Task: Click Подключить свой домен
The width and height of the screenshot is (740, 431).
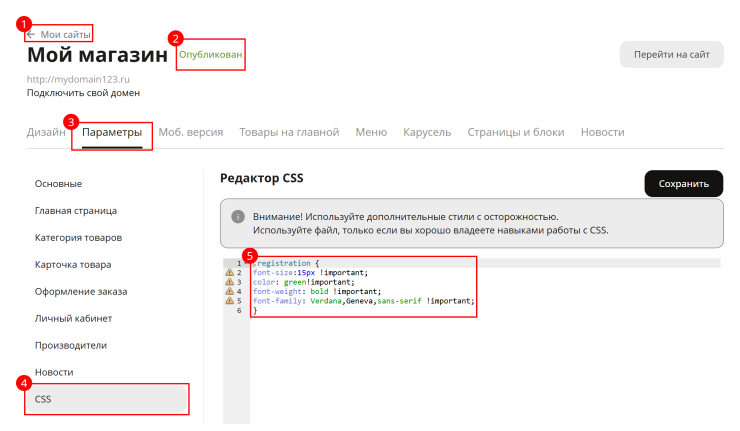Action: 83,93
